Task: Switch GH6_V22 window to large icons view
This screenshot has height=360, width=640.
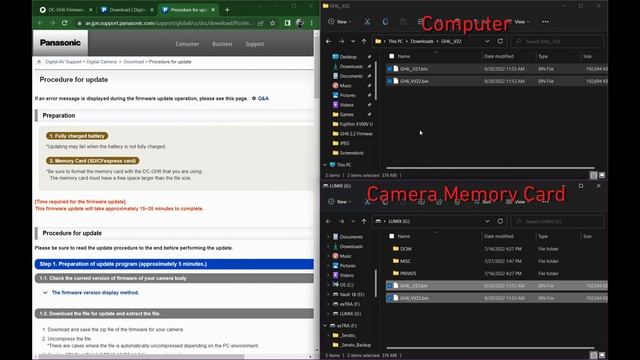Action: pos(602,175)
